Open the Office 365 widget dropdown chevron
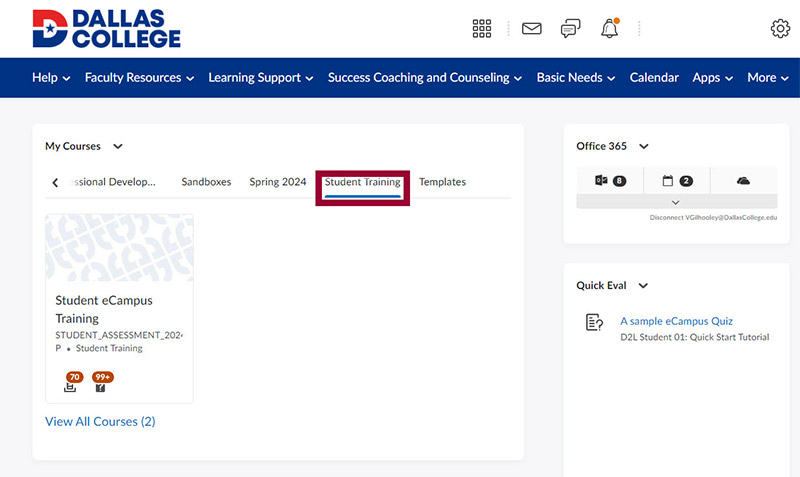This screenshot has width=800, height=477. point(644,146)
